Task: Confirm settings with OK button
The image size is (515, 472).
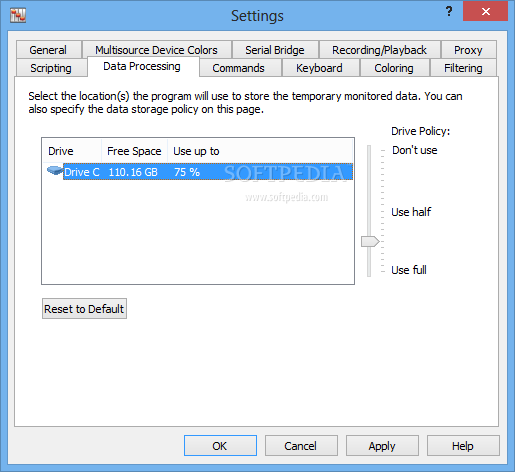Action: 220,446
